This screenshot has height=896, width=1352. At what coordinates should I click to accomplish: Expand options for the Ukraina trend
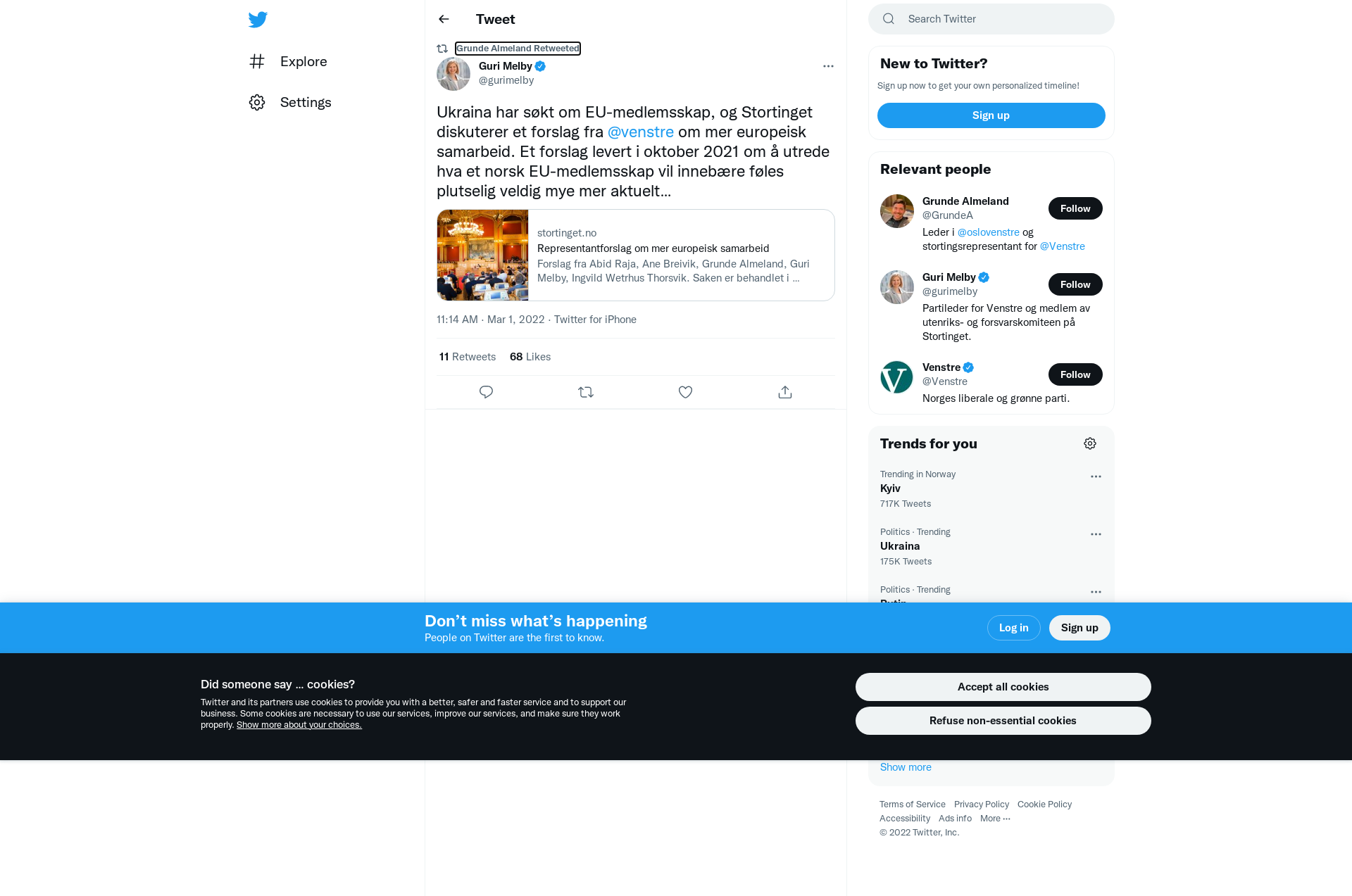coord(1096,534)
